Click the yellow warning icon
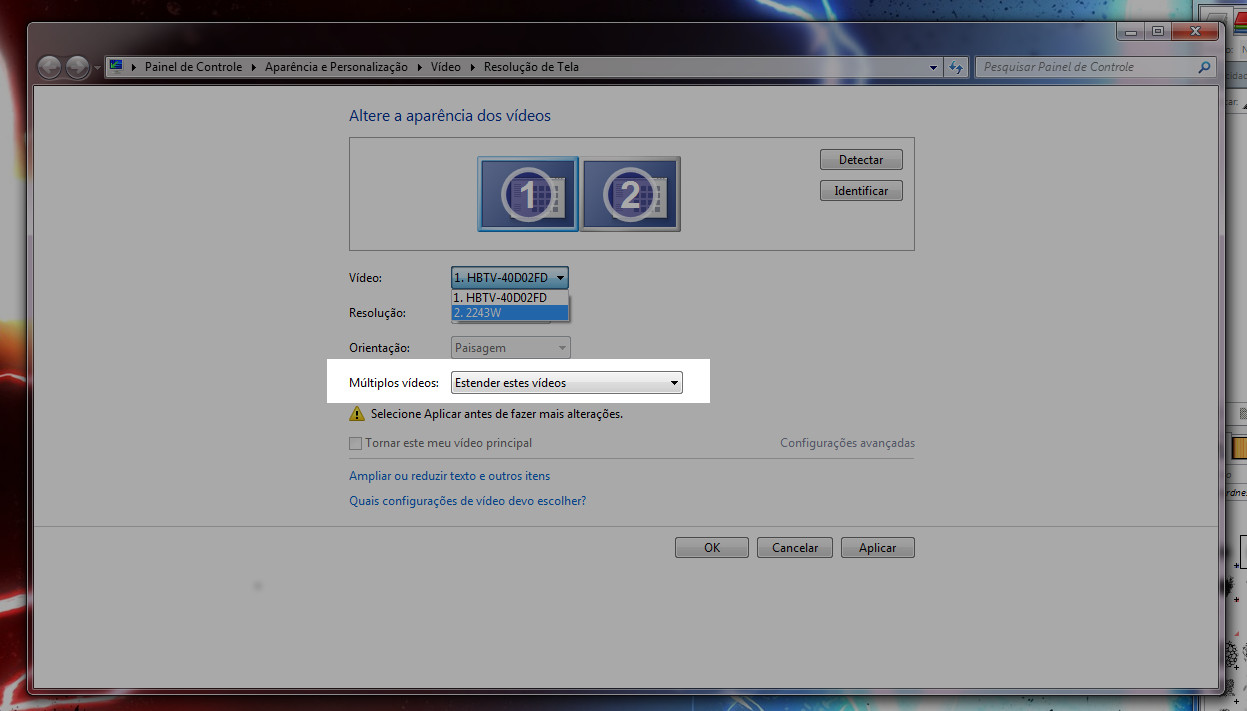1247x711 pixels. click(x=357, y=414)
